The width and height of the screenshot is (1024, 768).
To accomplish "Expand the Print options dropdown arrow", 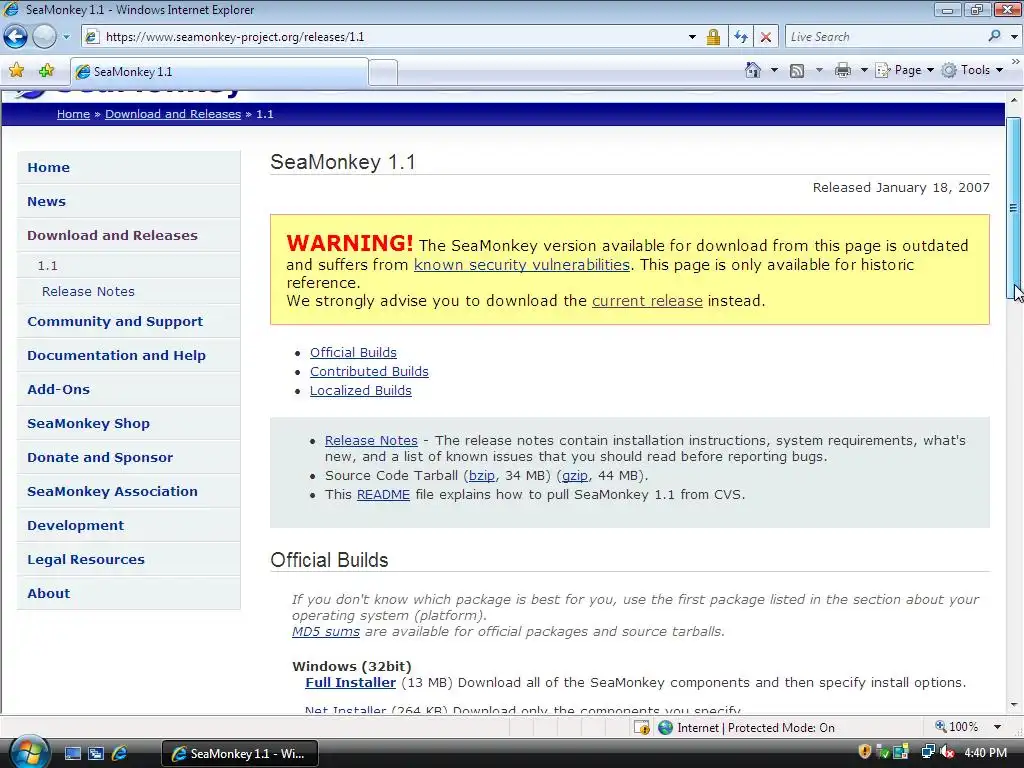I will [x=864, y=70].
